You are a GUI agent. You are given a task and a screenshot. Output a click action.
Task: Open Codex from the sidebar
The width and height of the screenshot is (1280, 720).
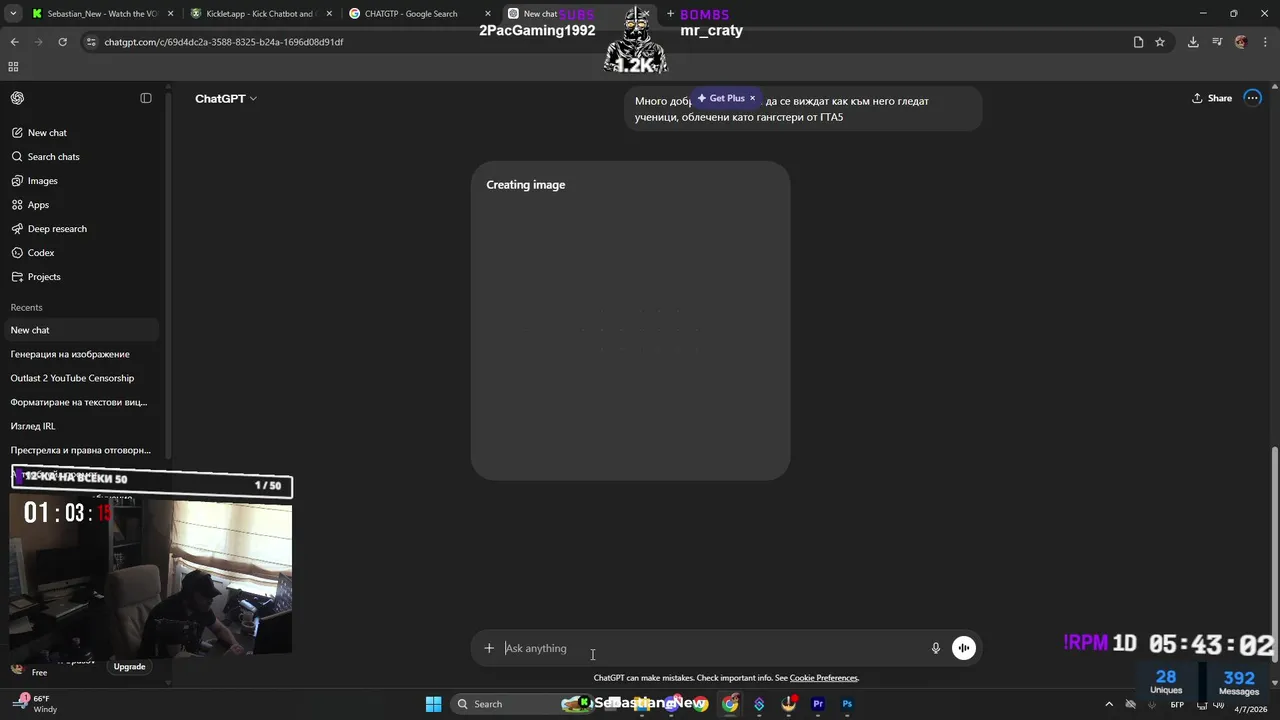pos(83,252)
